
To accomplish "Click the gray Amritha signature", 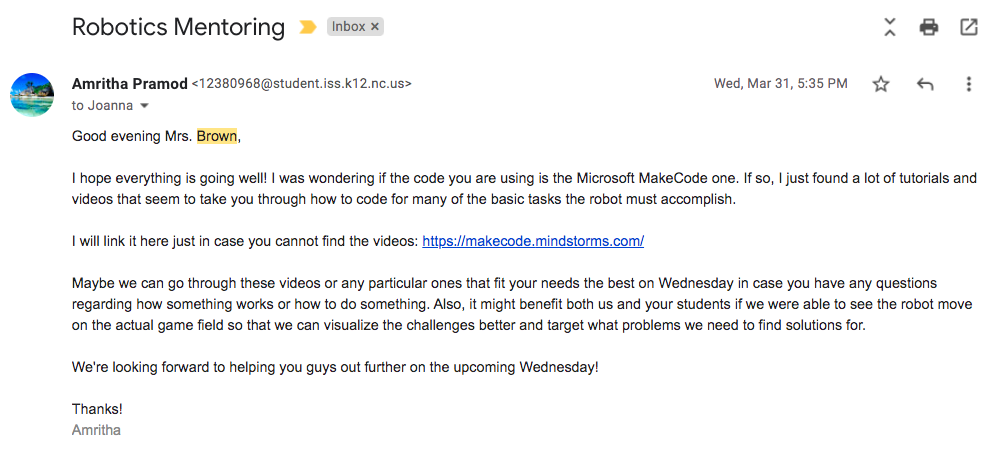I will point(96,430).
